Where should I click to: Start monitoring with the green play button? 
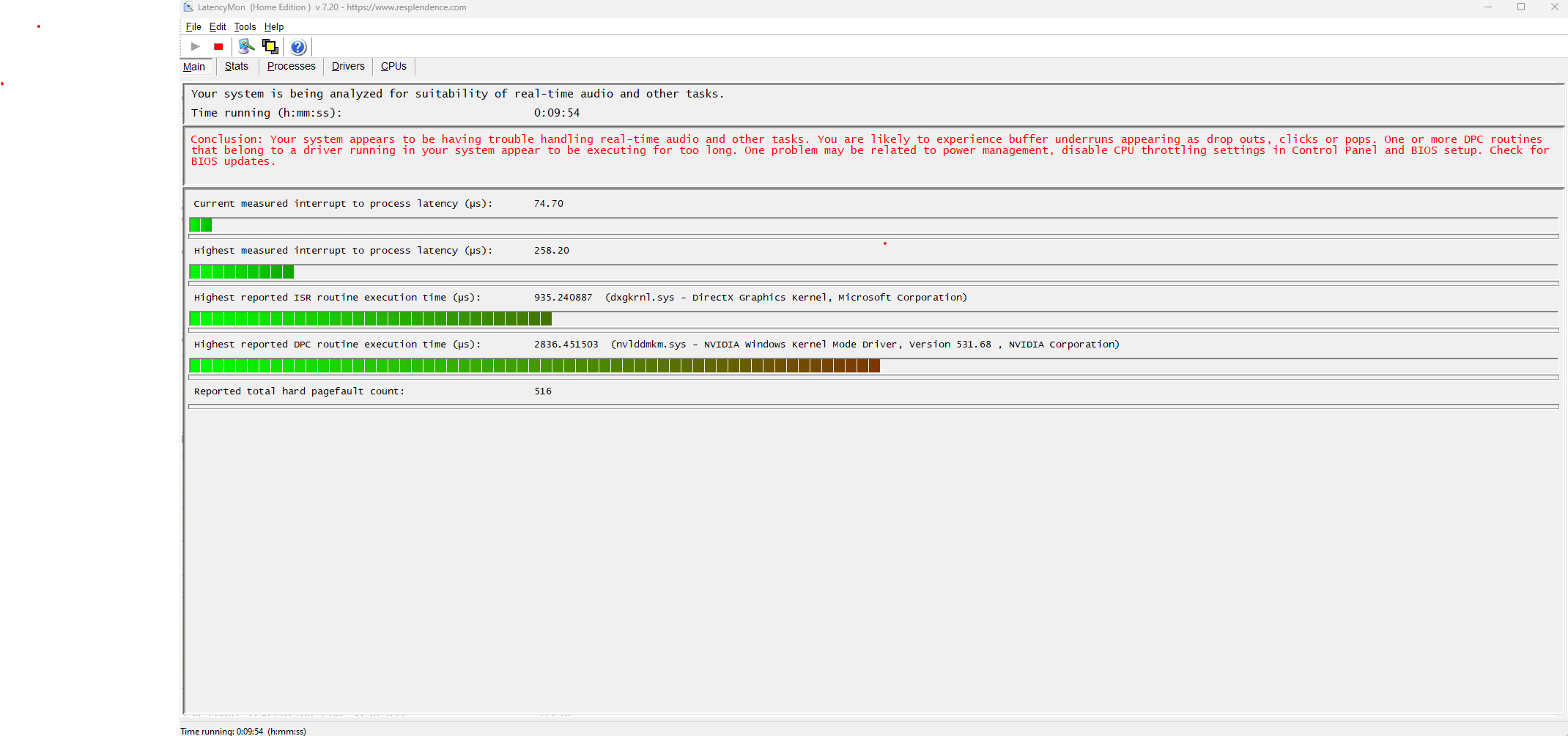pyautogui.click(x=196, y=47)
